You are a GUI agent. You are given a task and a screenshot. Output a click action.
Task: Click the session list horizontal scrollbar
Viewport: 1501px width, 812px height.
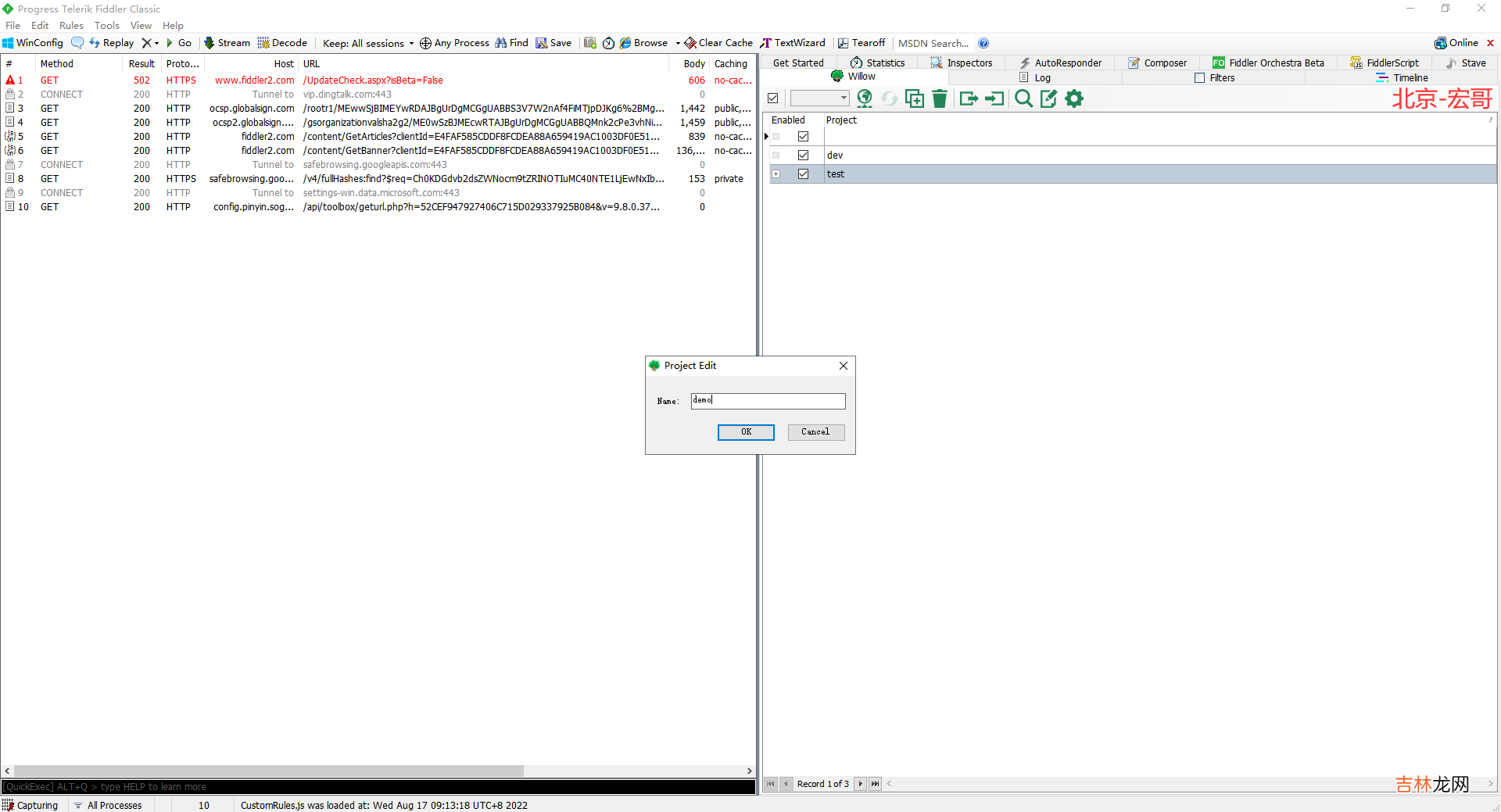(269, 771)
